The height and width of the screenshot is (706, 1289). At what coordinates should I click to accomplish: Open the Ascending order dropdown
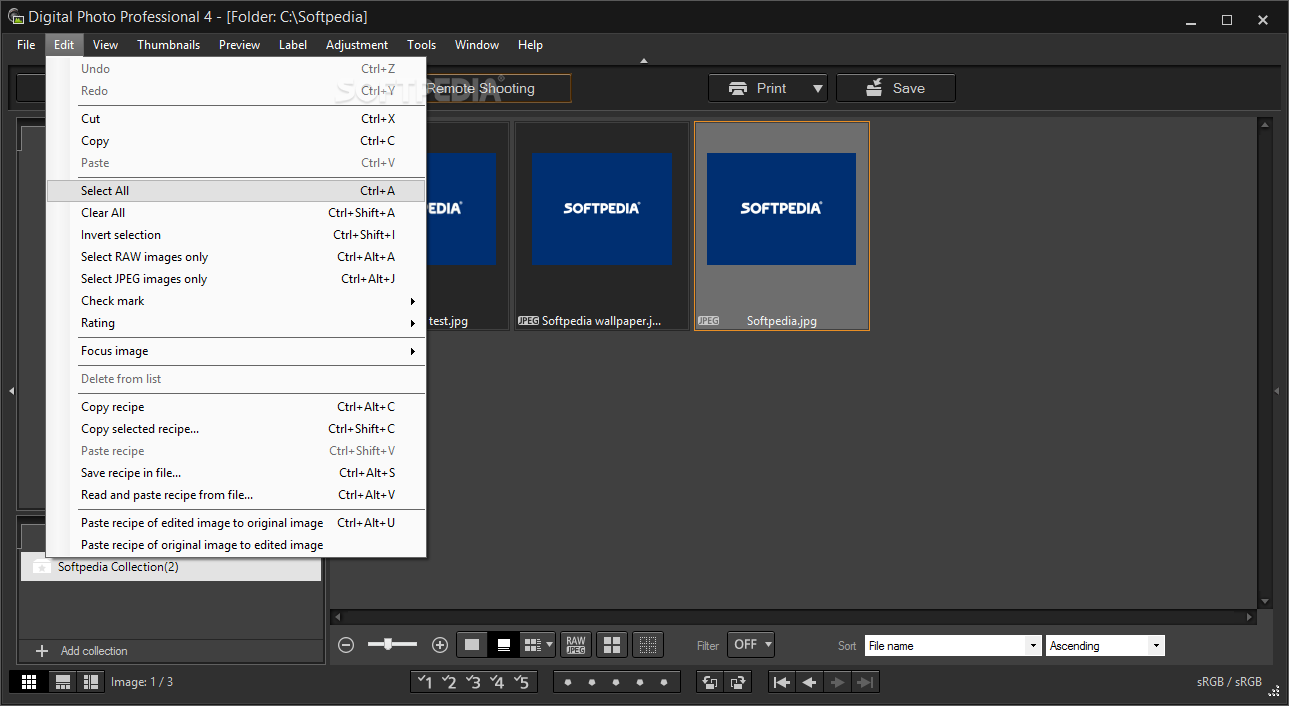tap(1105, 646)
